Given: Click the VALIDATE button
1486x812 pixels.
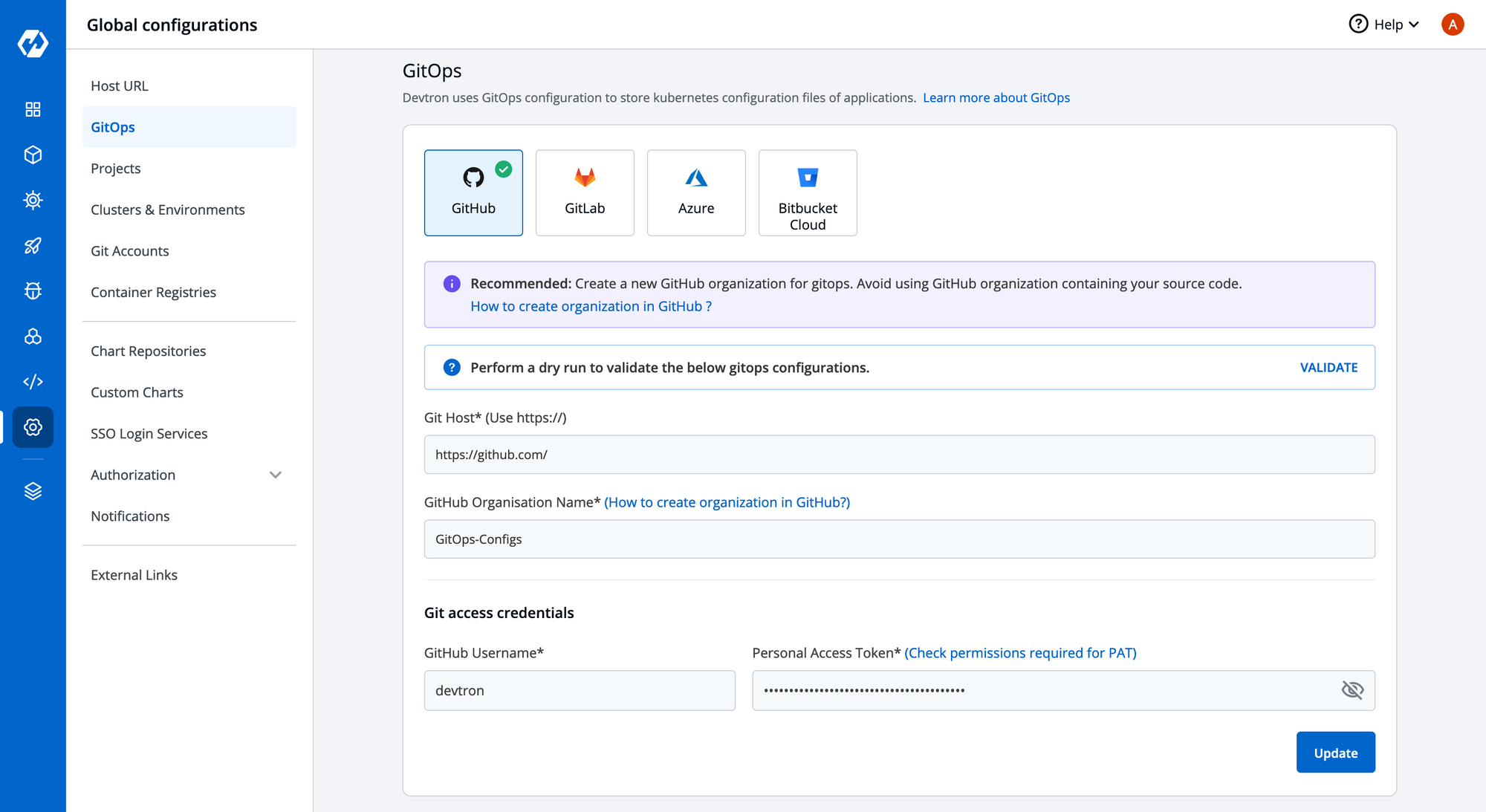Looking at the screenshot, I should point(1328,367).
